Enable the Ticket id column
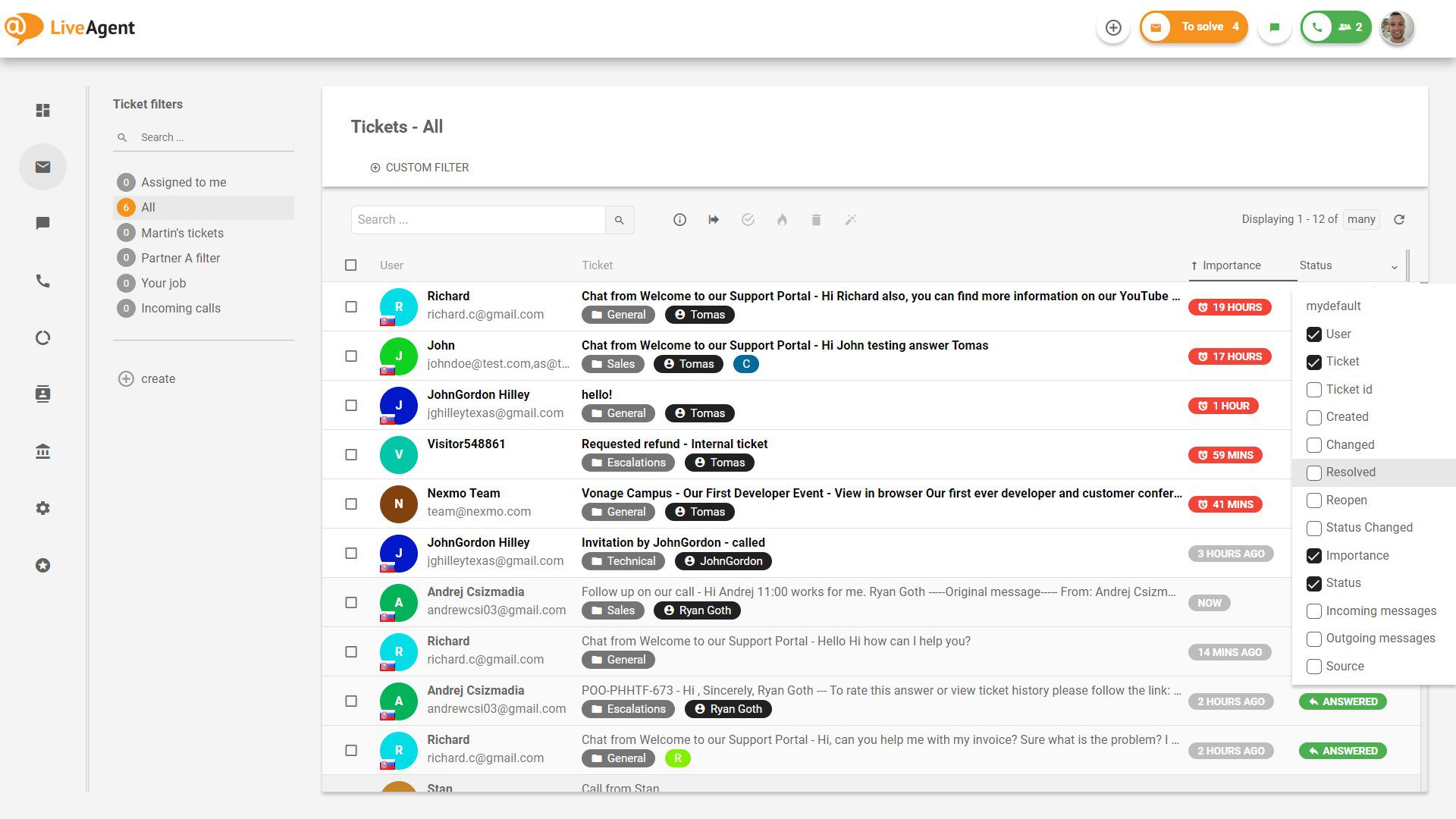Viewport: 1456px width, 819px height. tap(1314, 390)
